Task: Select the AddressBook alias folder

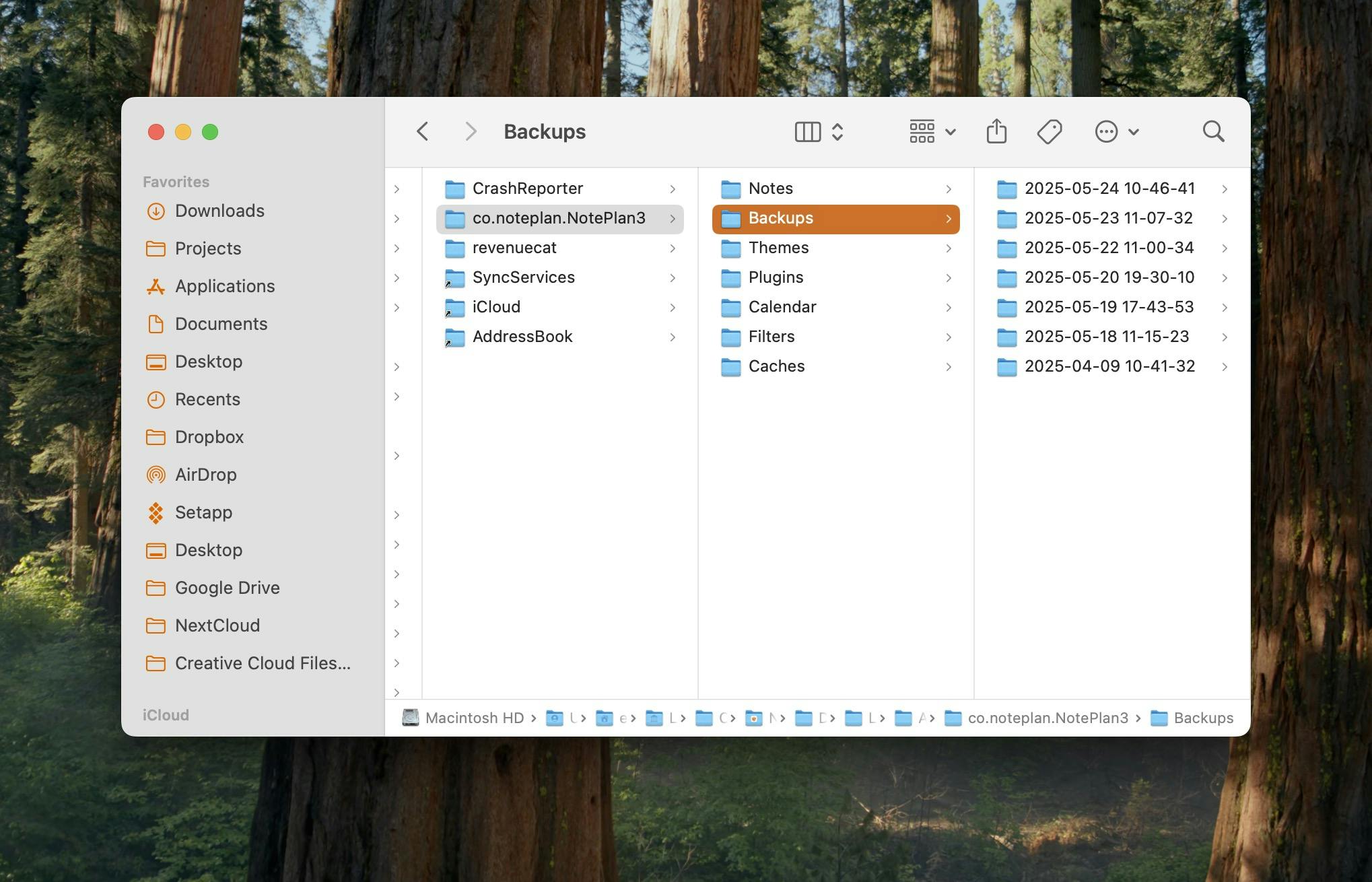Action: coord(559,337)
